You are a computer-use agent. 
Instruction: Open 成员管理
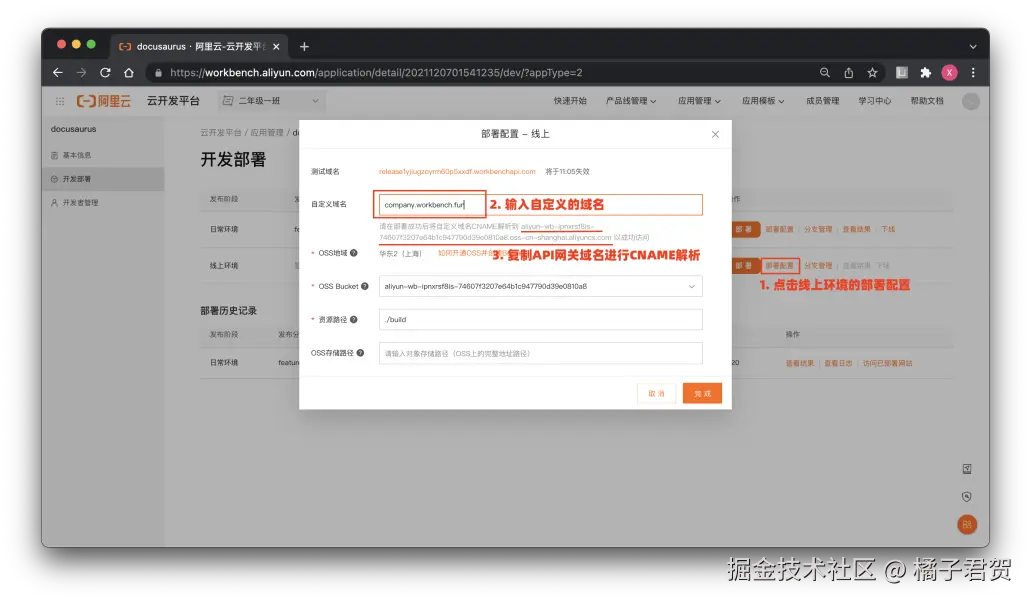(x=823, y=101)
